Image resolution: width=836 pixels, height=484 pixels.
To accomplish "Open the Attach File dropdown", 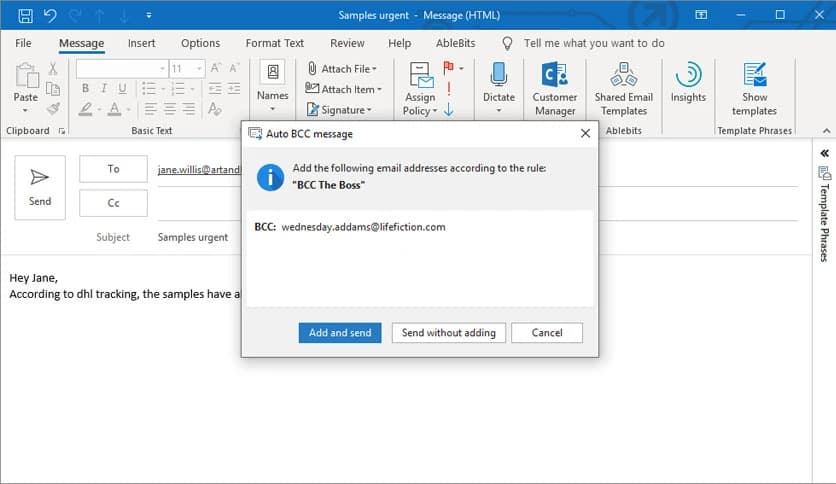I will 342,69.
